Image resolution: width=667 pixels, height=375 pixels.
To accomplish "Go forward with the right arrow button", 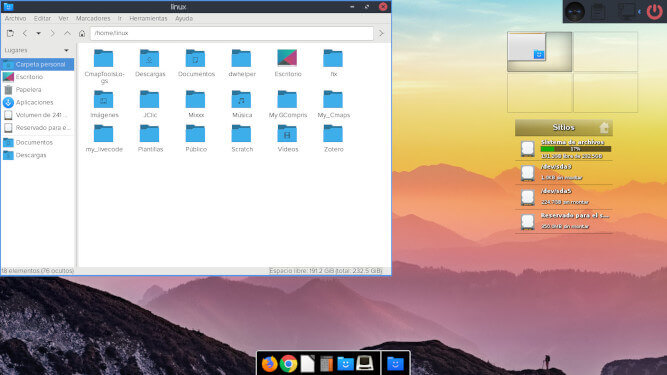I will coord(53,33).
